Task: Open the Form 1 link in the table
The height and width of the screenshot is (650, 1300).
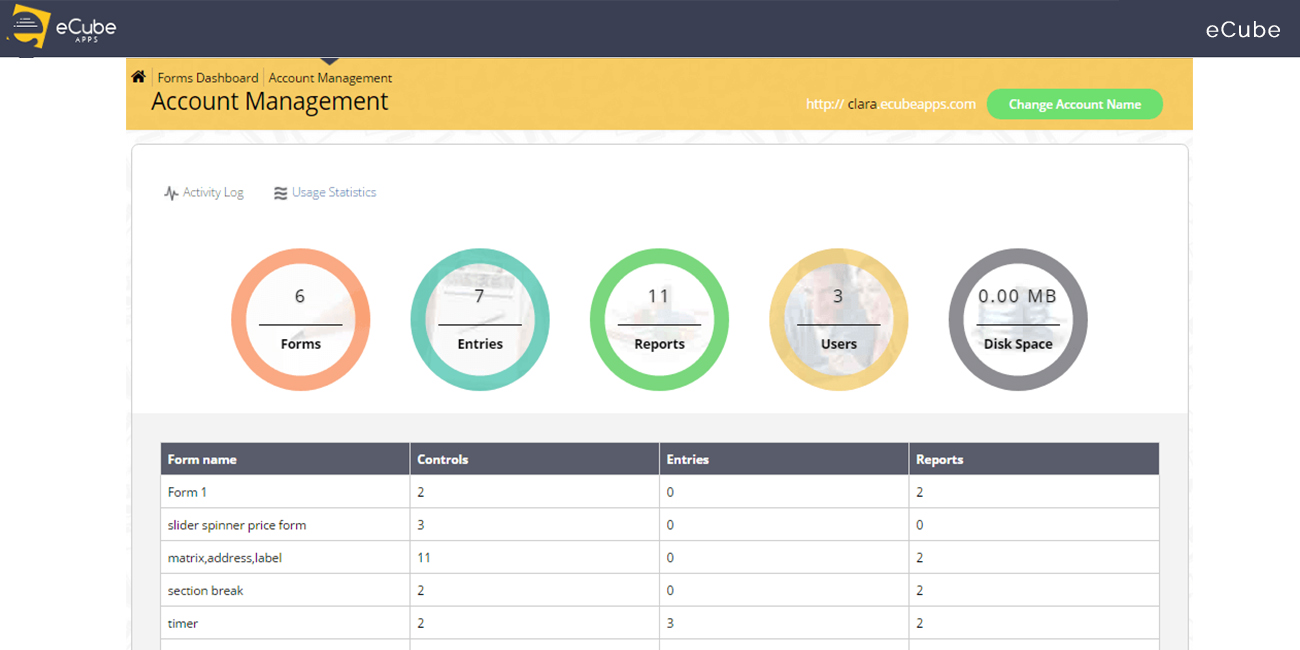Action: 186,491
